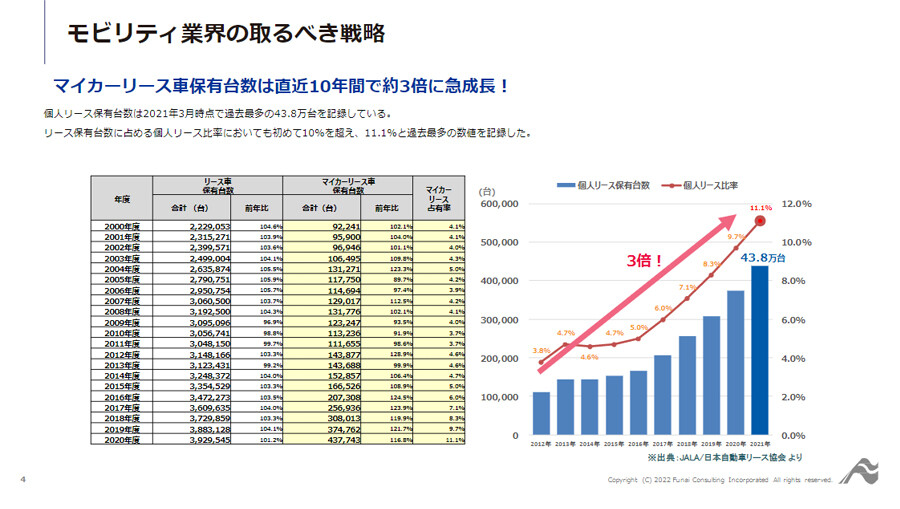Click the red 3倍! callout text
The height and width of the screenshot is (509, 900).
coord(645,261)
